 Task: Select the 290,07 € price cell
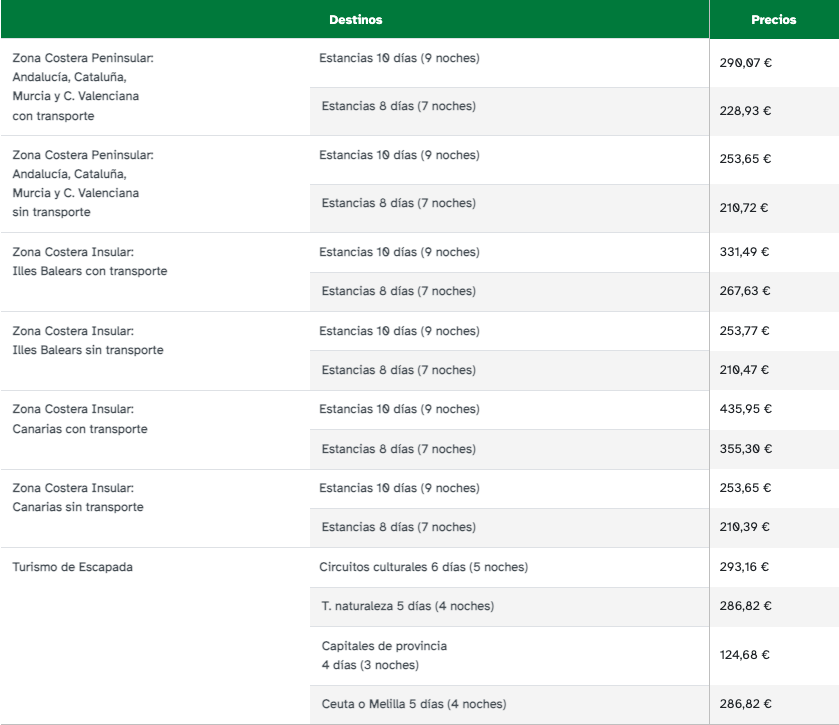746,62
